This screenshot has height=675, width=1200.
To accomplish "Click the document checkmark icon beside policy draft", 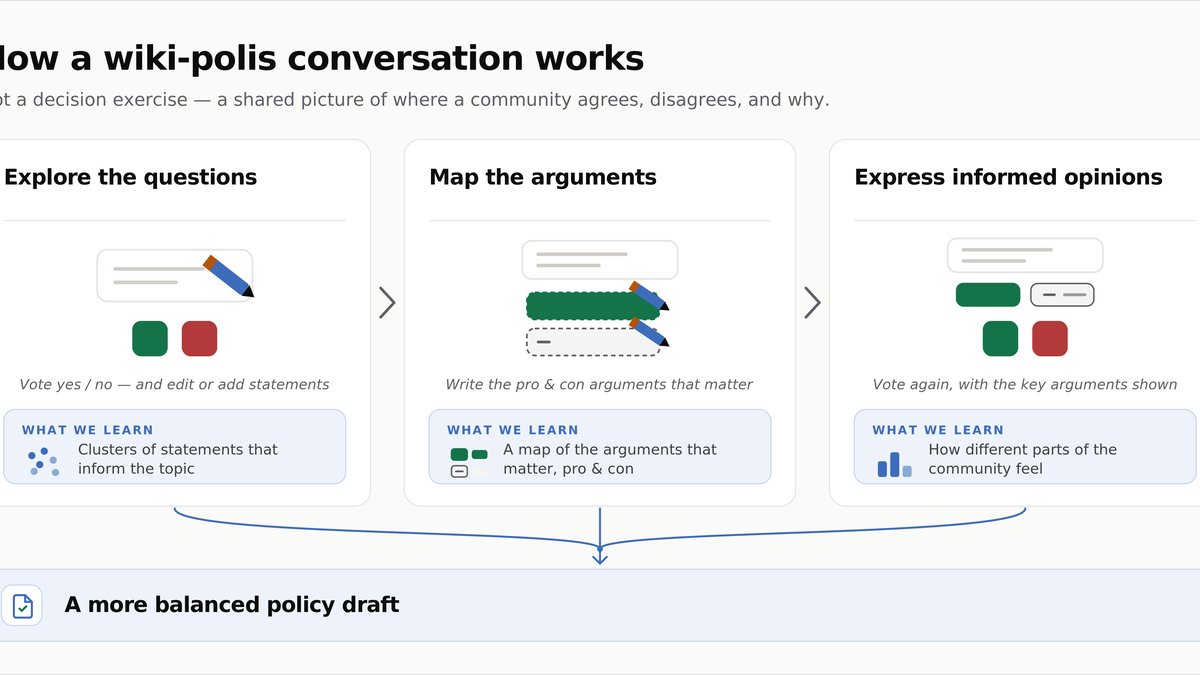I will coord(22,605).
